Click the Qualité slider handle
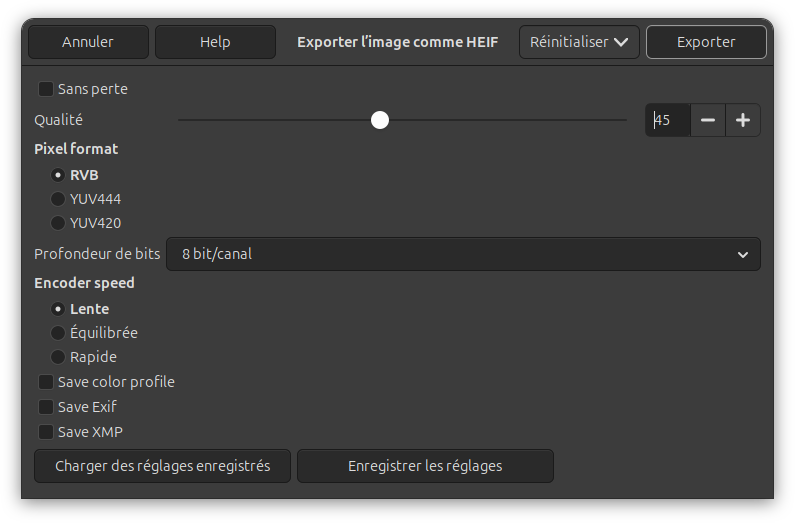The image size is (795, 523). tap(380, 120)
